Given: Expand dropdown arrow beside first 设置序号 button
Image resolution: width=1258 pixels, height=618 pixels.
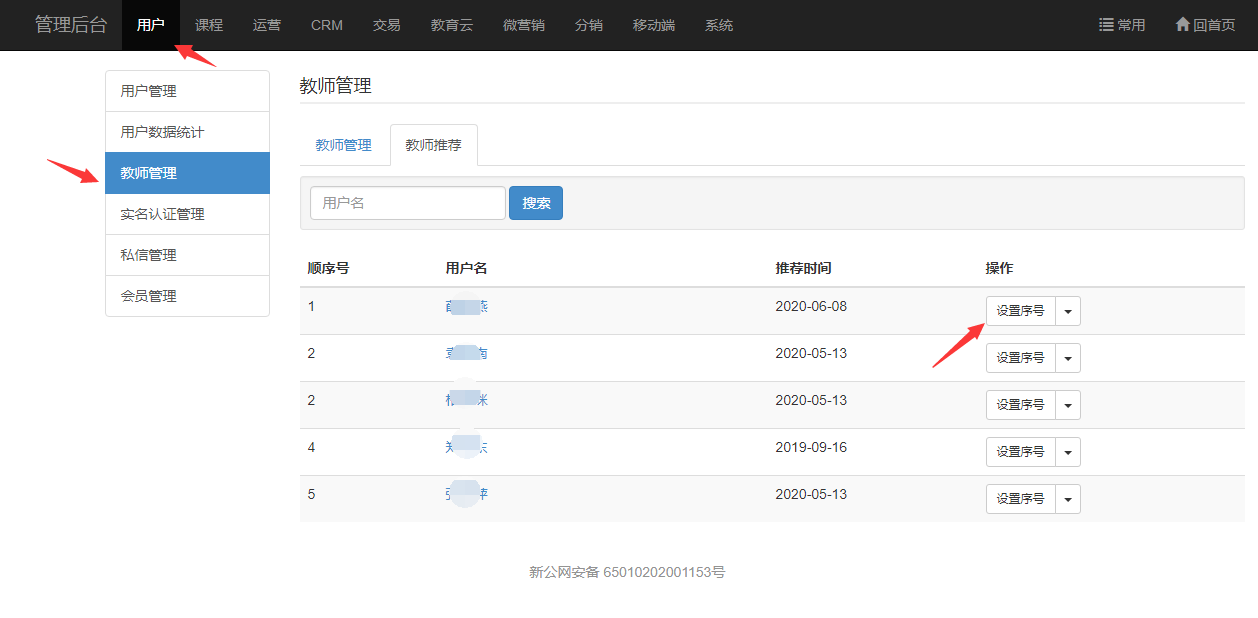Looking at the screenshot, I should [x=1068, y=311].
